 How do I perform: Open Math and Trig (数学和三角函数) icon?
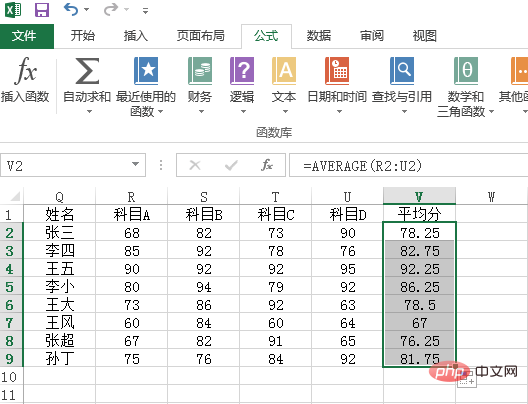pos(466,71)
